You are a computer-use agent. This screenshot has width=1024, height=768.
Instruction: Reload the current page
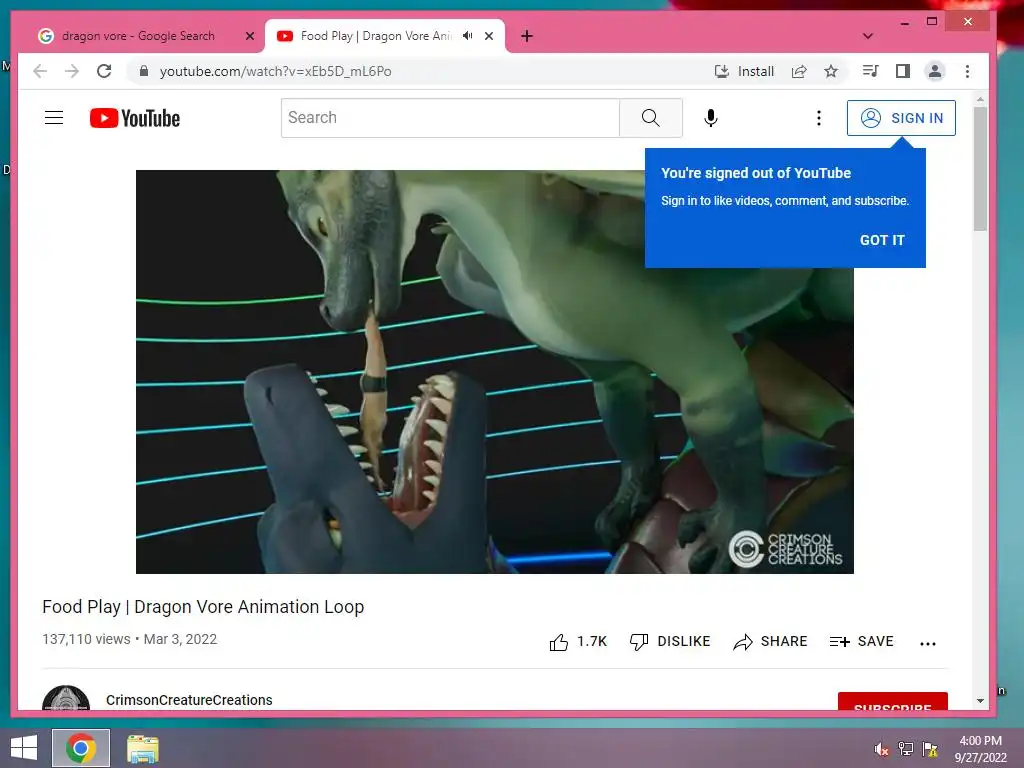[104, 71]
